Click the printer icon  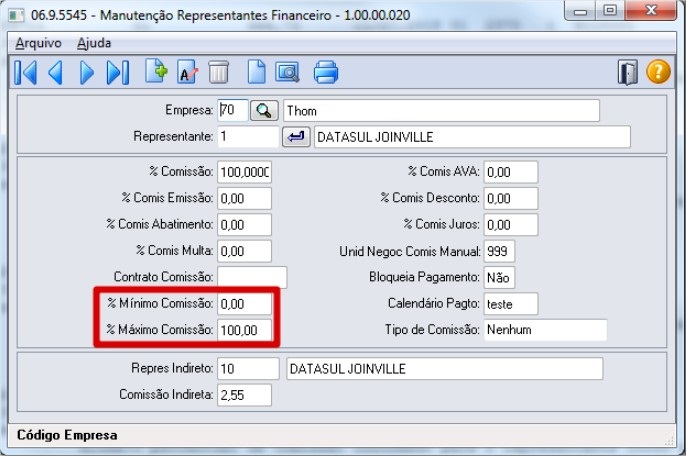coord(326,72)
